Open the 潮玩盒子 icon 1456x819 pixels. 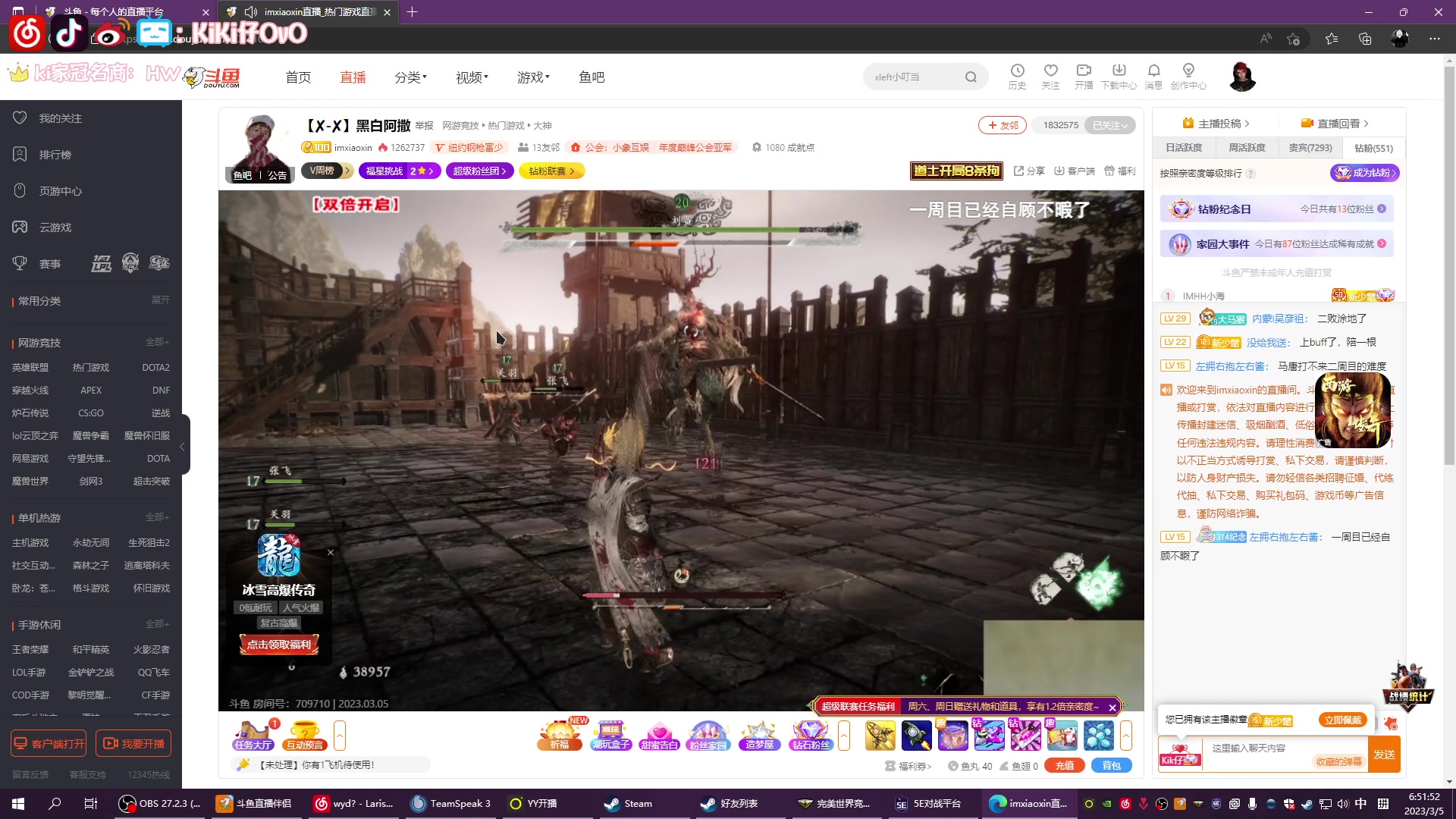(x=611, y=736)
